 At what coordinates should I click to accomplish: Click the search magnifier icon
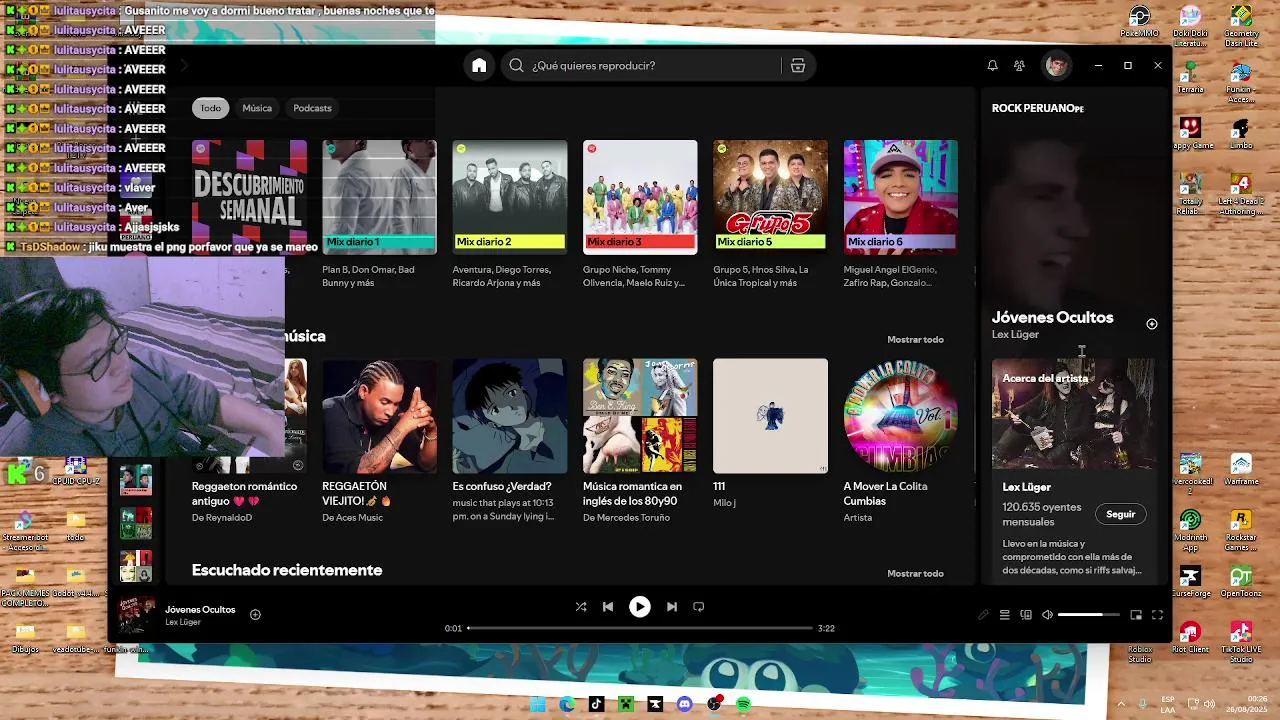[516, 65]
